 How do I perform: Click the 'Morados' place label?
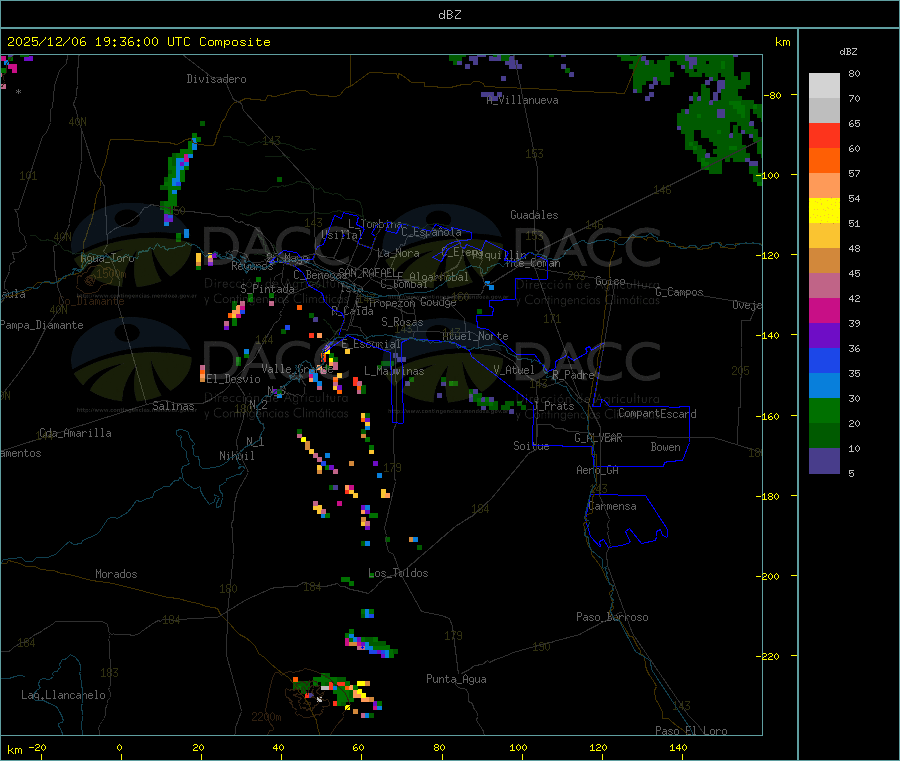[116, 574]
